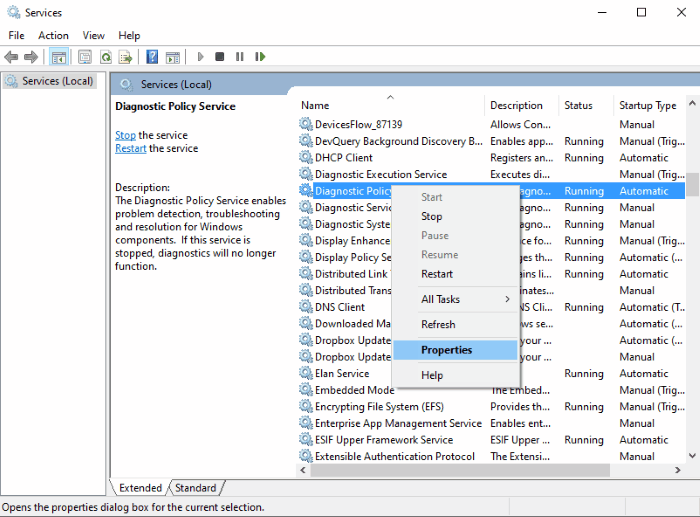This screenshot has height=517, width=700.
Task: Click the Stop the service link
Action: click(125, 135)
